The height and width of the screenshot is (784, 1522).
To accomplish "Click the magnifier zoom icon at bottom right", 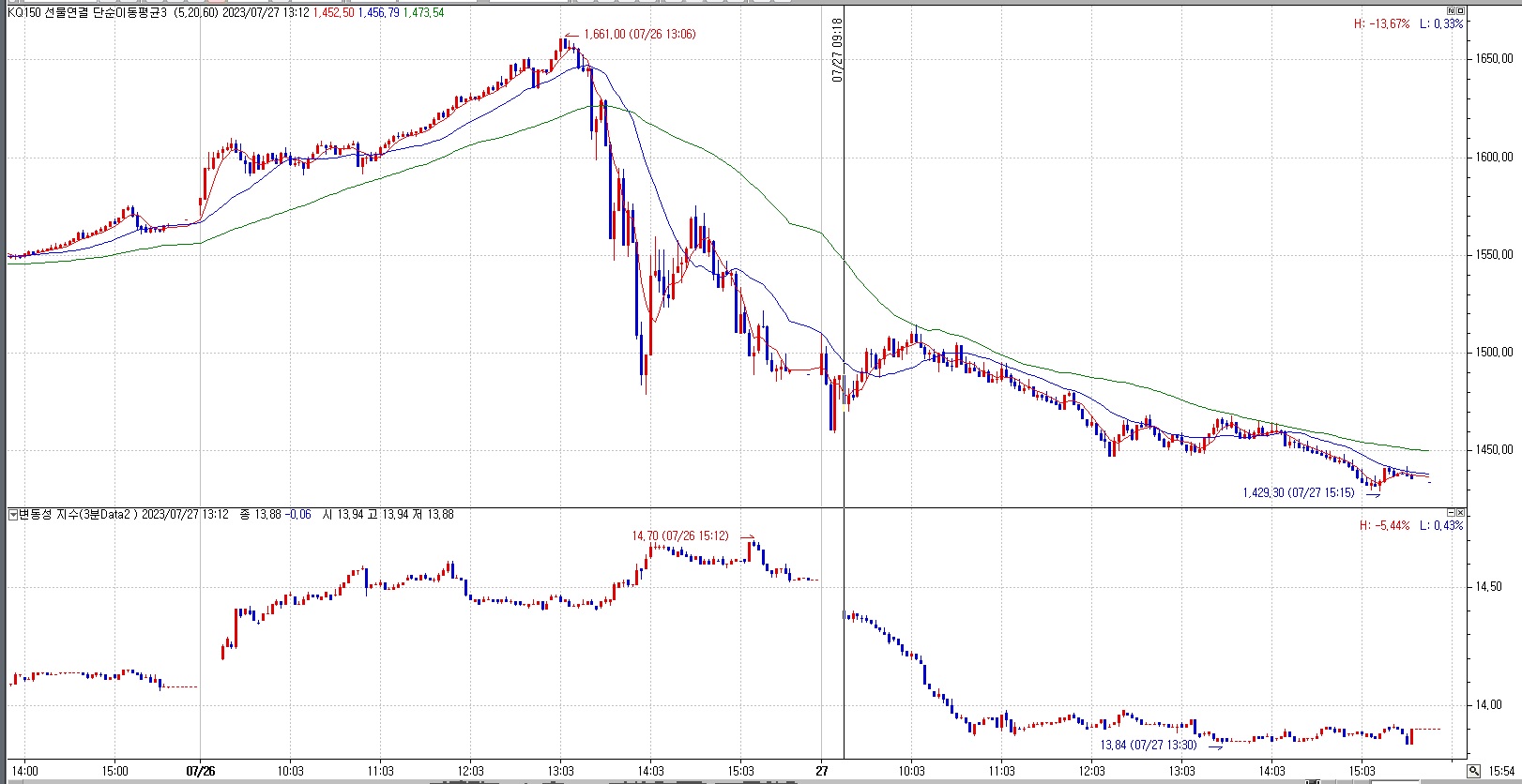I will [x=1475, y=771].
